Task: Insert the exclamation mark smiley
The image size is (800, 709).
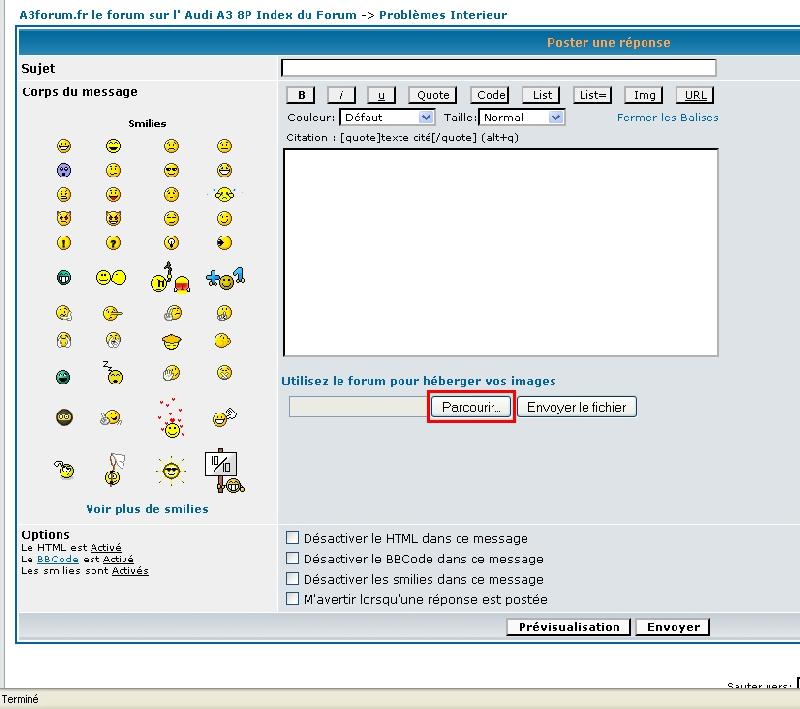Action: click(64, 243)
